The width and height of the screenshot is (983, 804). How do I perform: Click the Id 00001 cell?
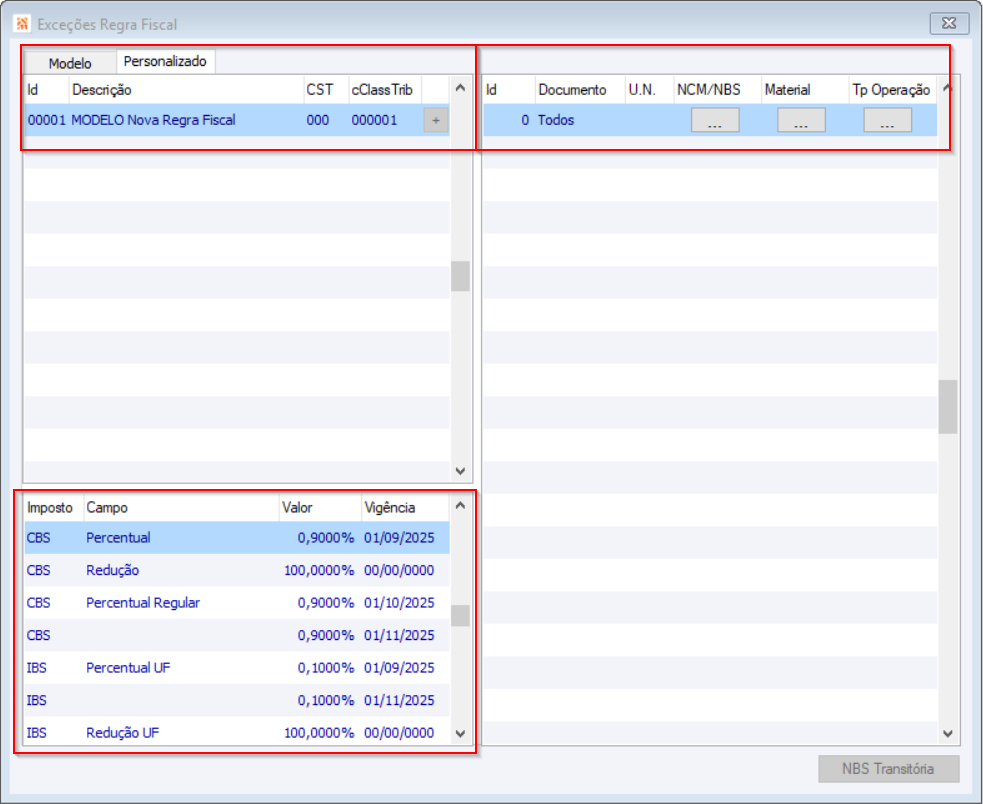46,120
